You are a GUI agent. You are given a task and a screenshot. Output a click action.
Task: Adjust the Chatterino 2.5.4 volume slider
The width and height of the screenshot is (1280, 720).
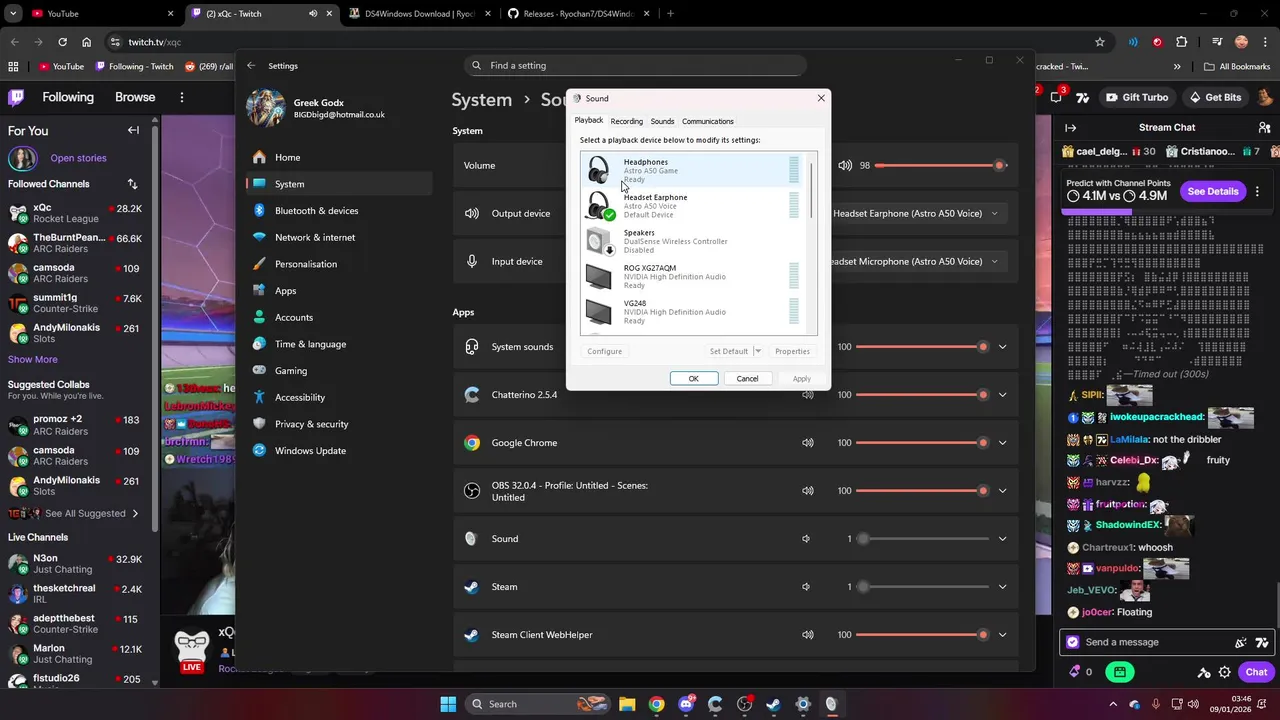click(x=924, y=395)
